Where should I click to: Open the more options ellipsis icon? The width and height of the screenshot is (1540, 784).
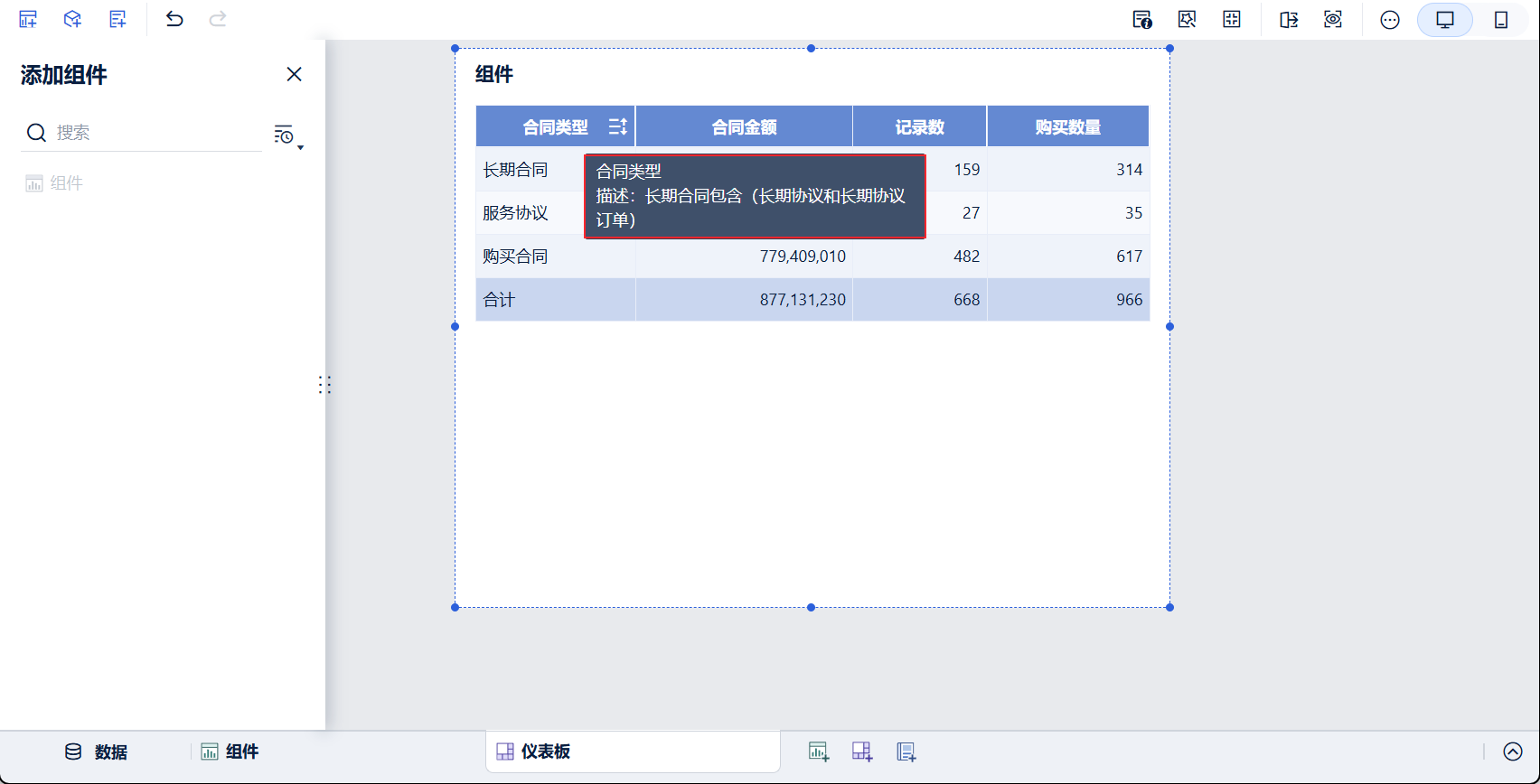click(1390, 20)
